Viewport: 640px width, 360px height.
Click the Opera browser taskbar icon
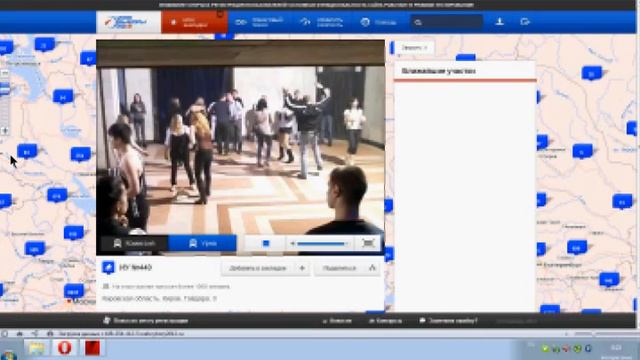(64, 348)
